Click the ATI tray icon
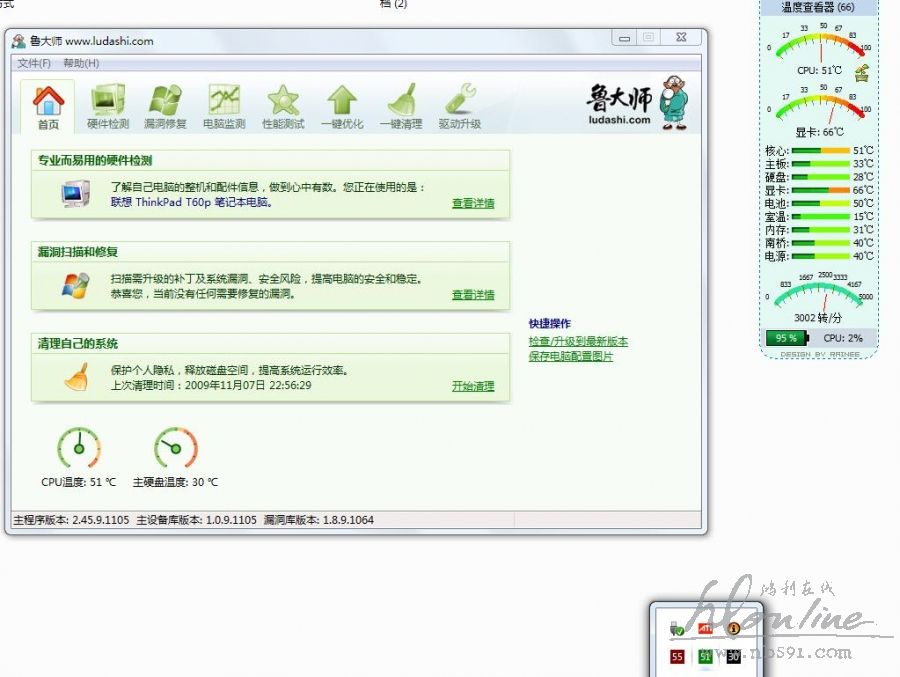Image resolution: width=900 pixels, height=677 pixels. [x=705, y=629]
